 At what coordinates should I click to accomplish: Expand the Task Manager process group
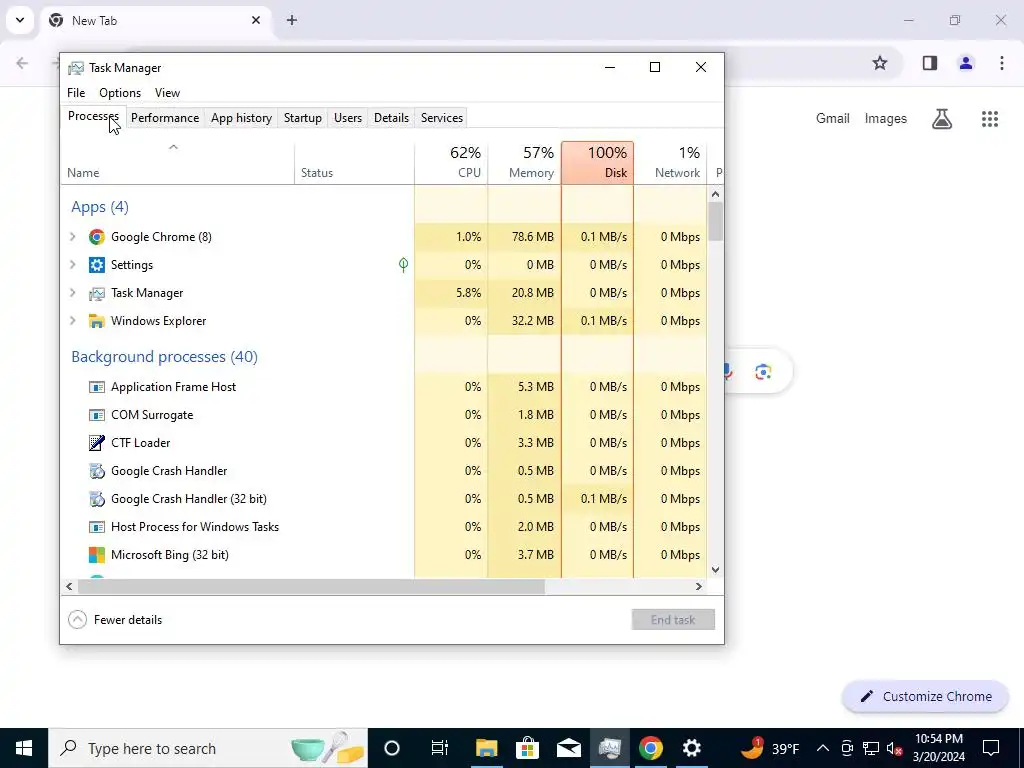73,293
